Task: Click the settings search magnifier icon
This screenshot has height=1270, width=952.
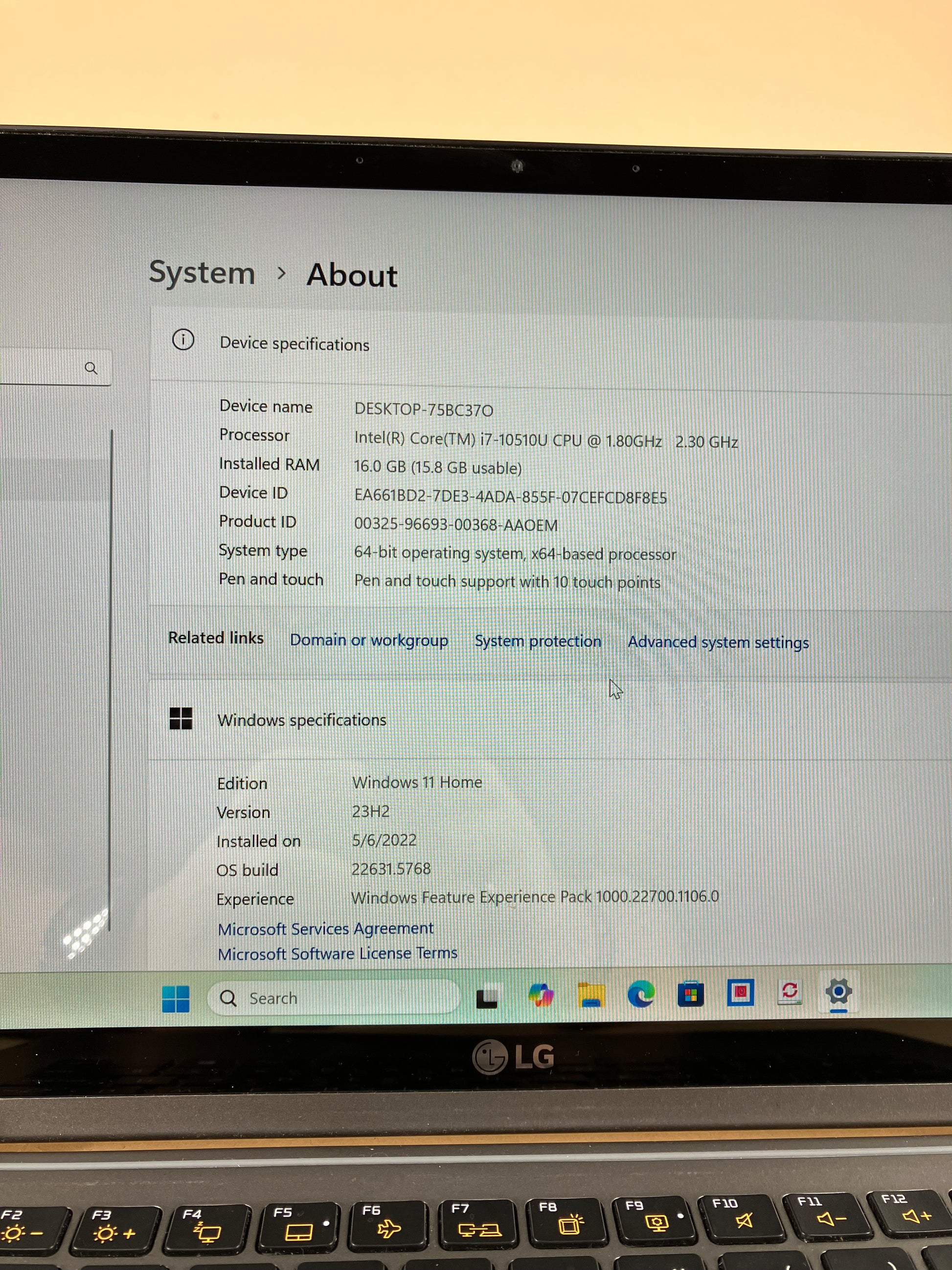Action: (x=91, y=368)
